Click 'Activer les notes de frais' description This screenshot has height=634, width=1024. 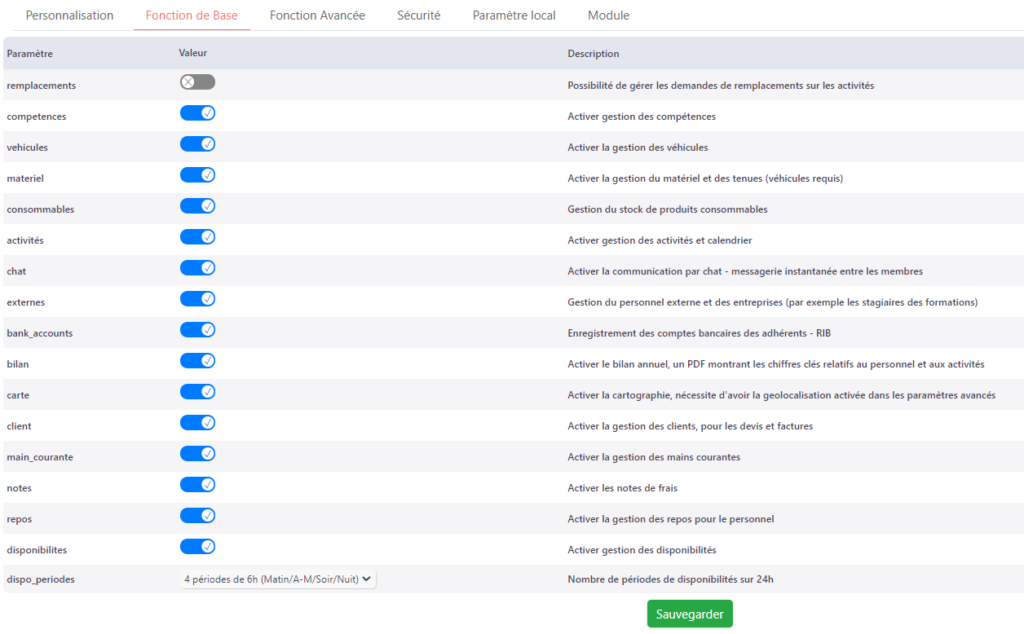(x=622, y=488)
